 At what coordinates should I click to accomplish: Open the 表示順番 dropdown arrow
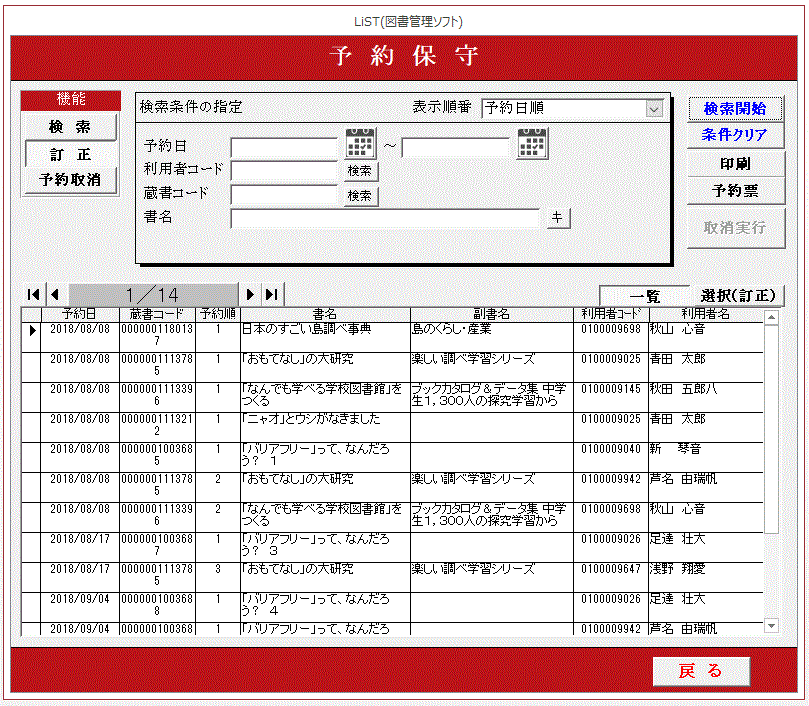pos(654,109)
